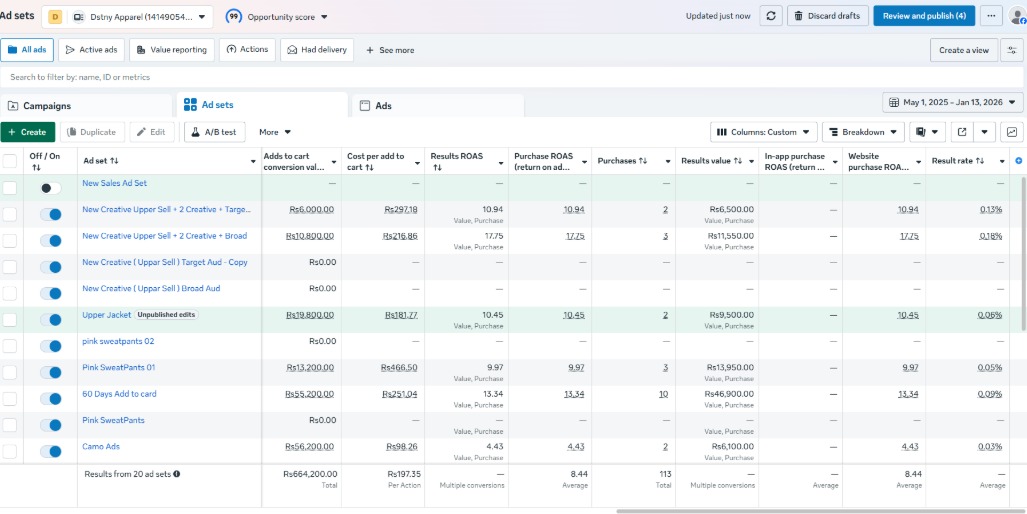Click the vertical table scrollbar
Viewport: 1027px width, 514px height.
1024,252
